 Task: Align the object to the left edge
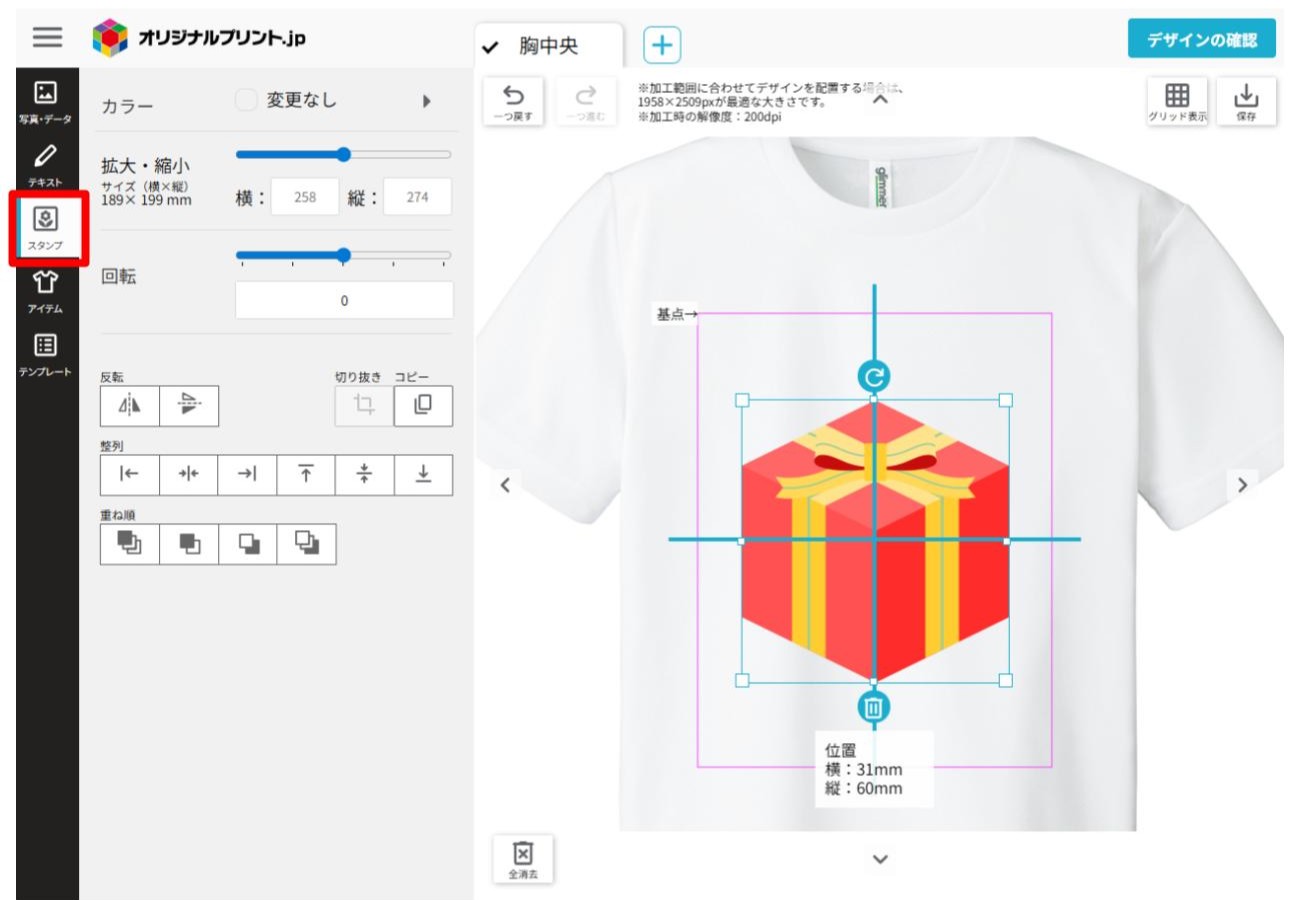pyautogui.click(x=130, y=475)
